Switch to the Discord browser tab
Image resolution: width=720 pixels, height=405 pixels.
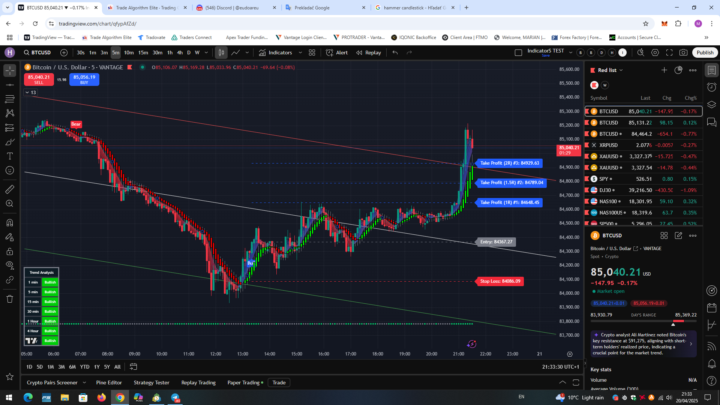pos(236,8)
